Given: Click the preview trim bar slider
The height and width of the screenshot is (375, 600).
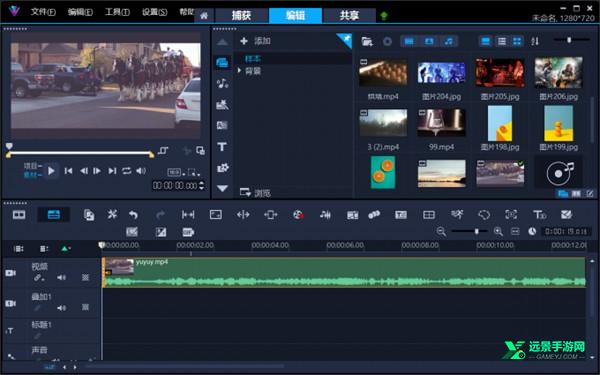Looking at the screenshot, I should click(x=80, y=153).
